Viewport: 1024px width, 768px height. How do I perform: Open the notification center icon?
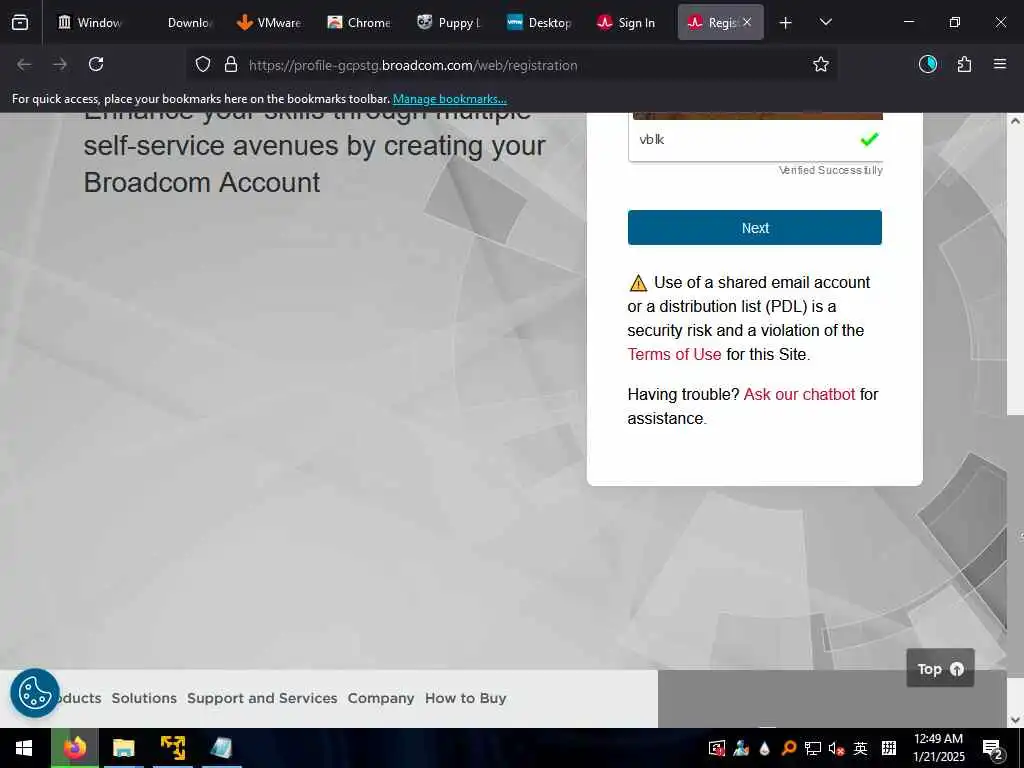[x=993, y=749]
